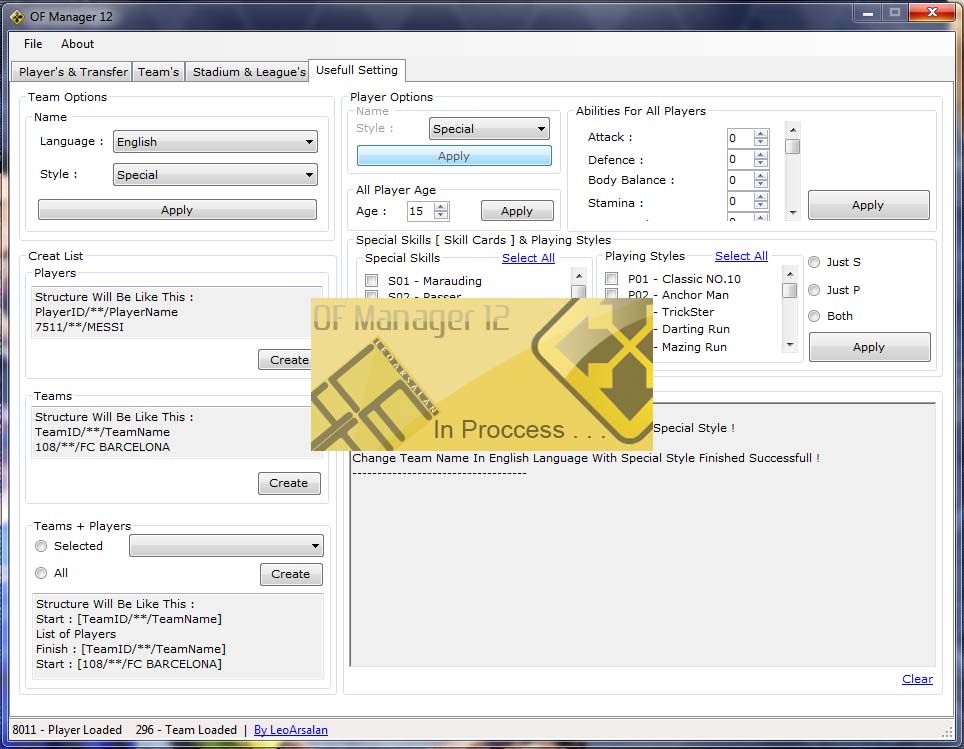964x749 pixels.
Task: Expand the Team Options Style dropdown
Action: [x=215, y=175]
